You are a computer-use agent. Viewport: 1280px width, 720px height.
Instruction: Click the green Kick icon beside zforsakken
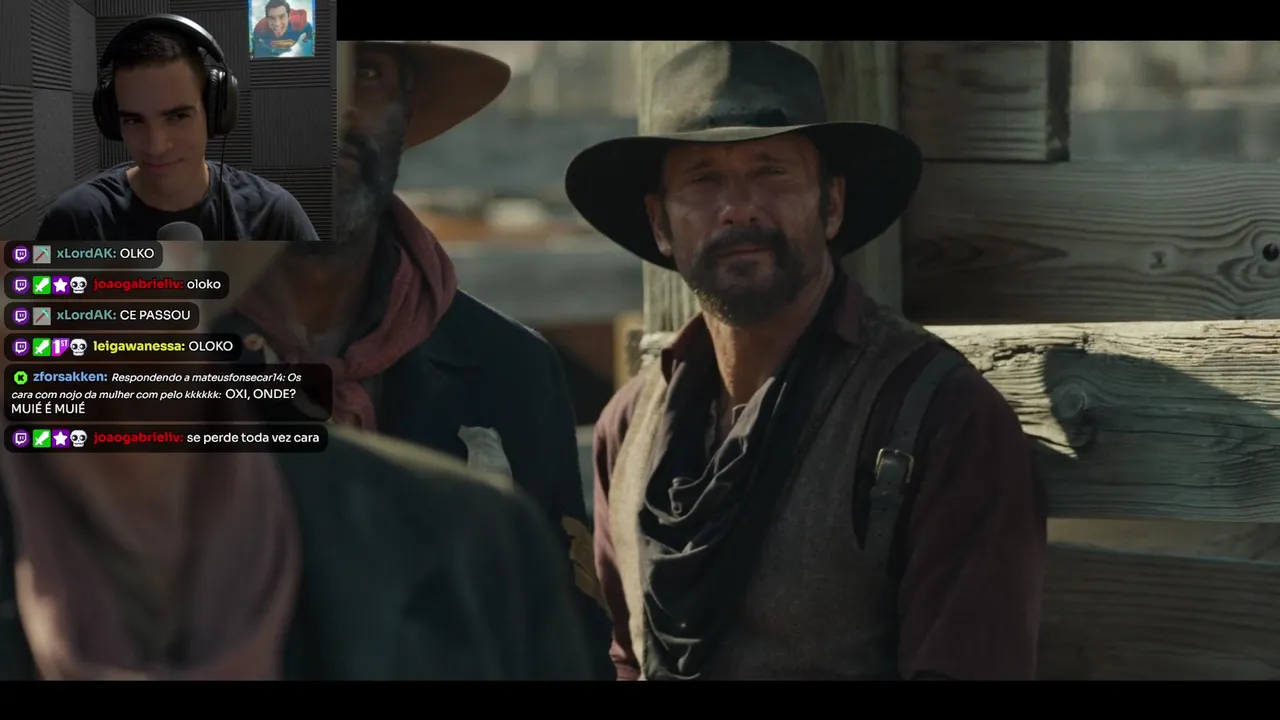pos(21,377)
